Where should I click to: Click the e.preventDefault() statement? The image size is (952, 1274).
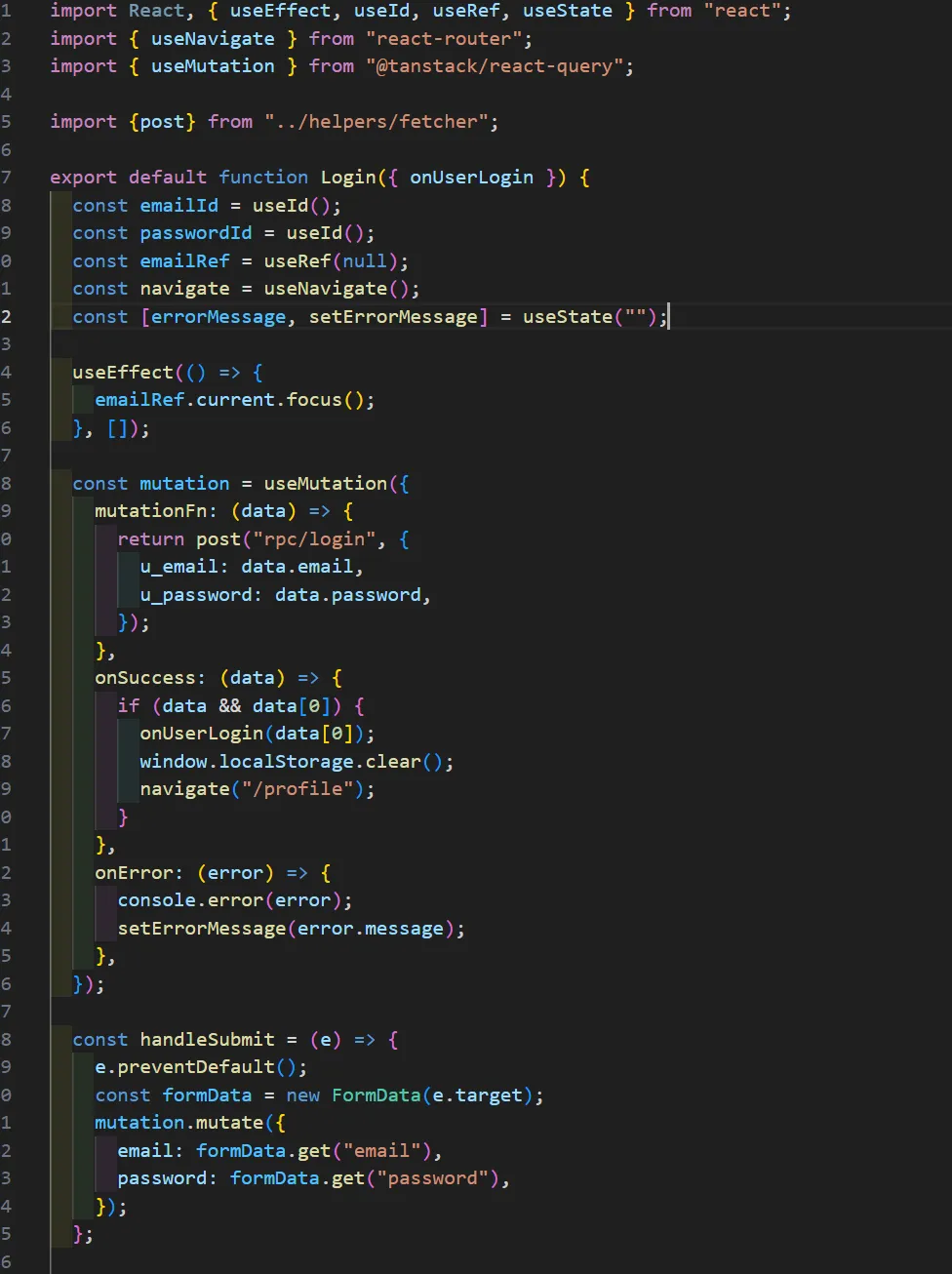point(200,1067)
